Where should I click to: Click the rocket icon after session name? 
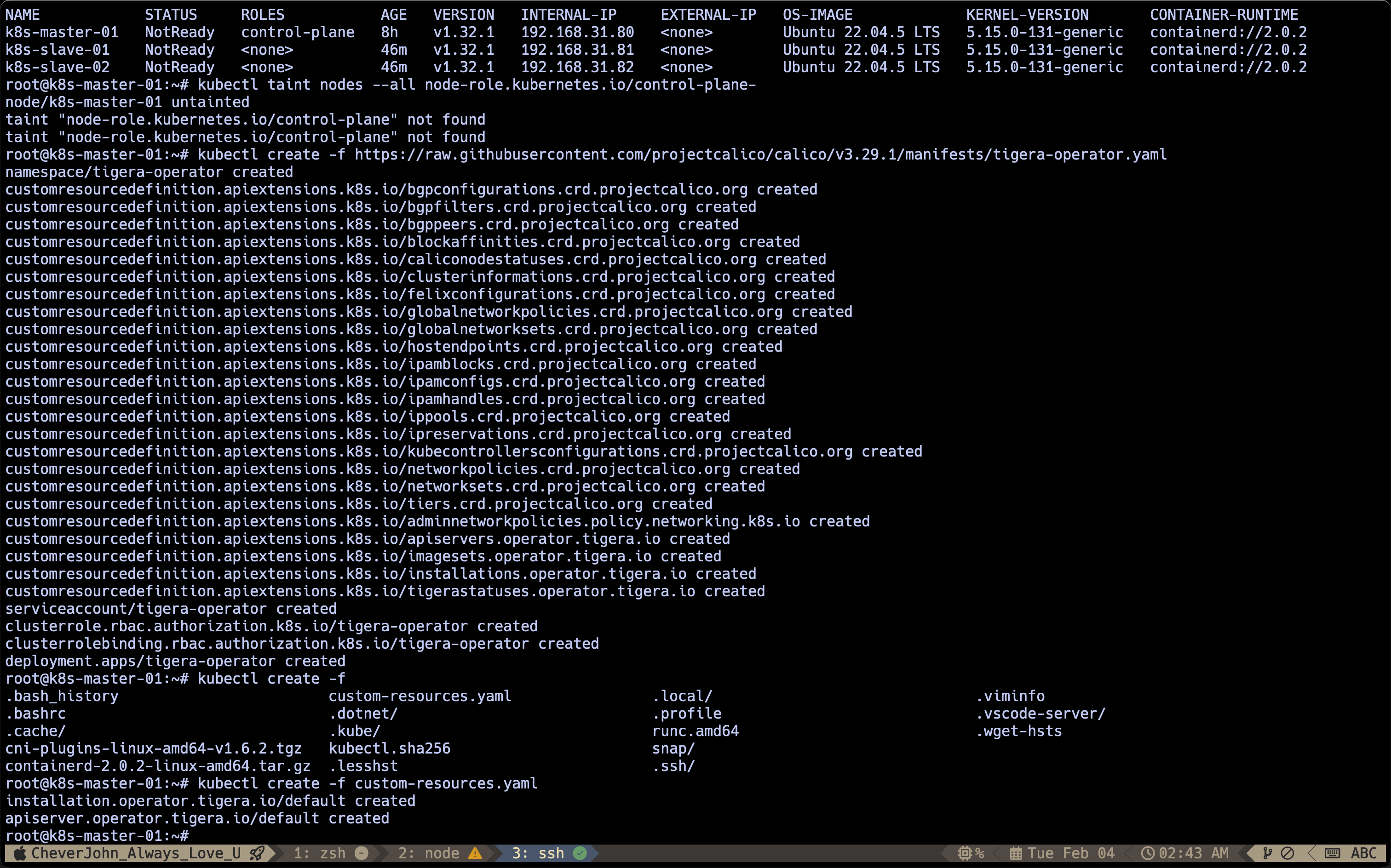257,853
